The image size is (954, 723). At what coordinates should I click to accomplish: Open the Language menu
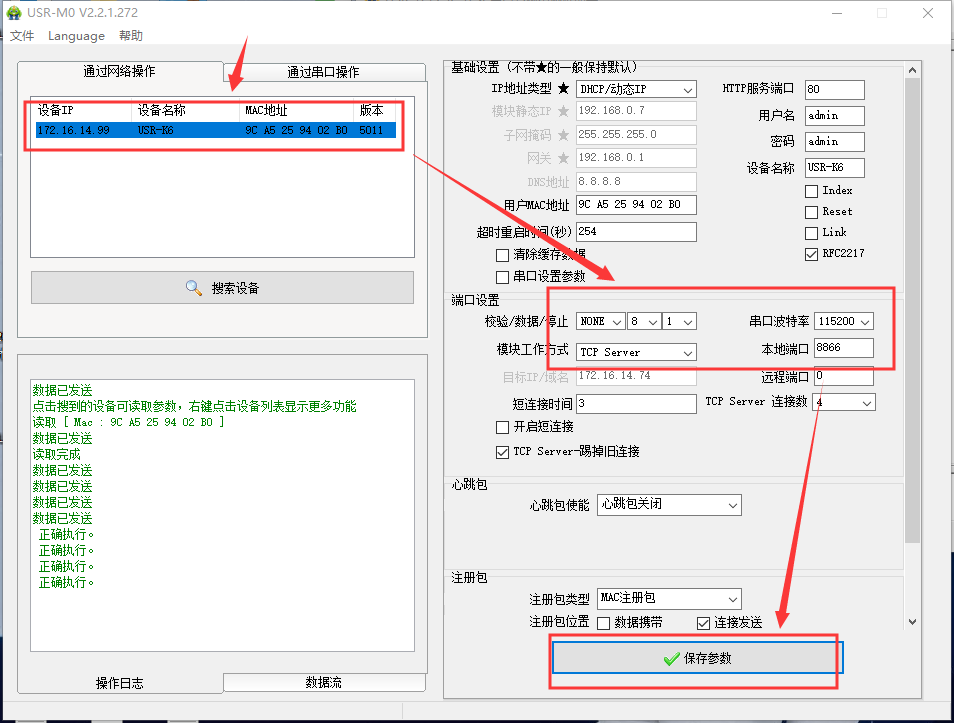tap(76, 36)
